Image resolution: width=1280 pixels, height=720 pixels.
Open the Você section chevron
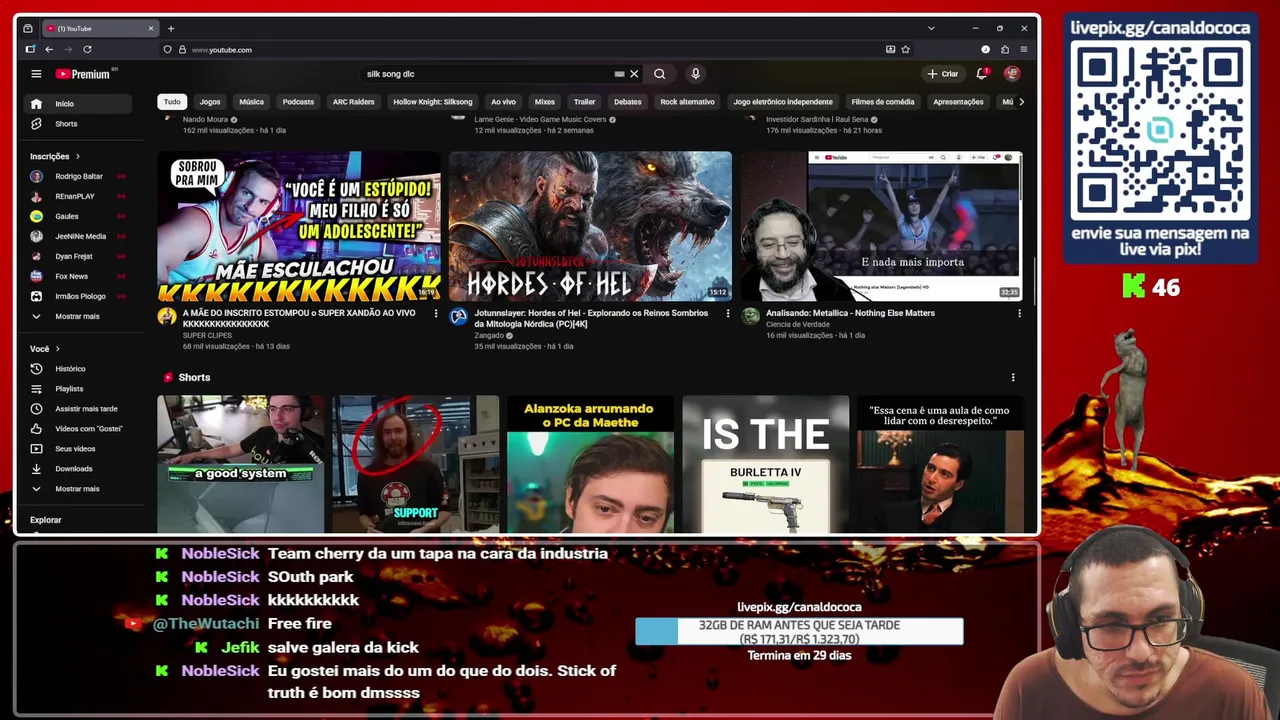tap(57, 349)
